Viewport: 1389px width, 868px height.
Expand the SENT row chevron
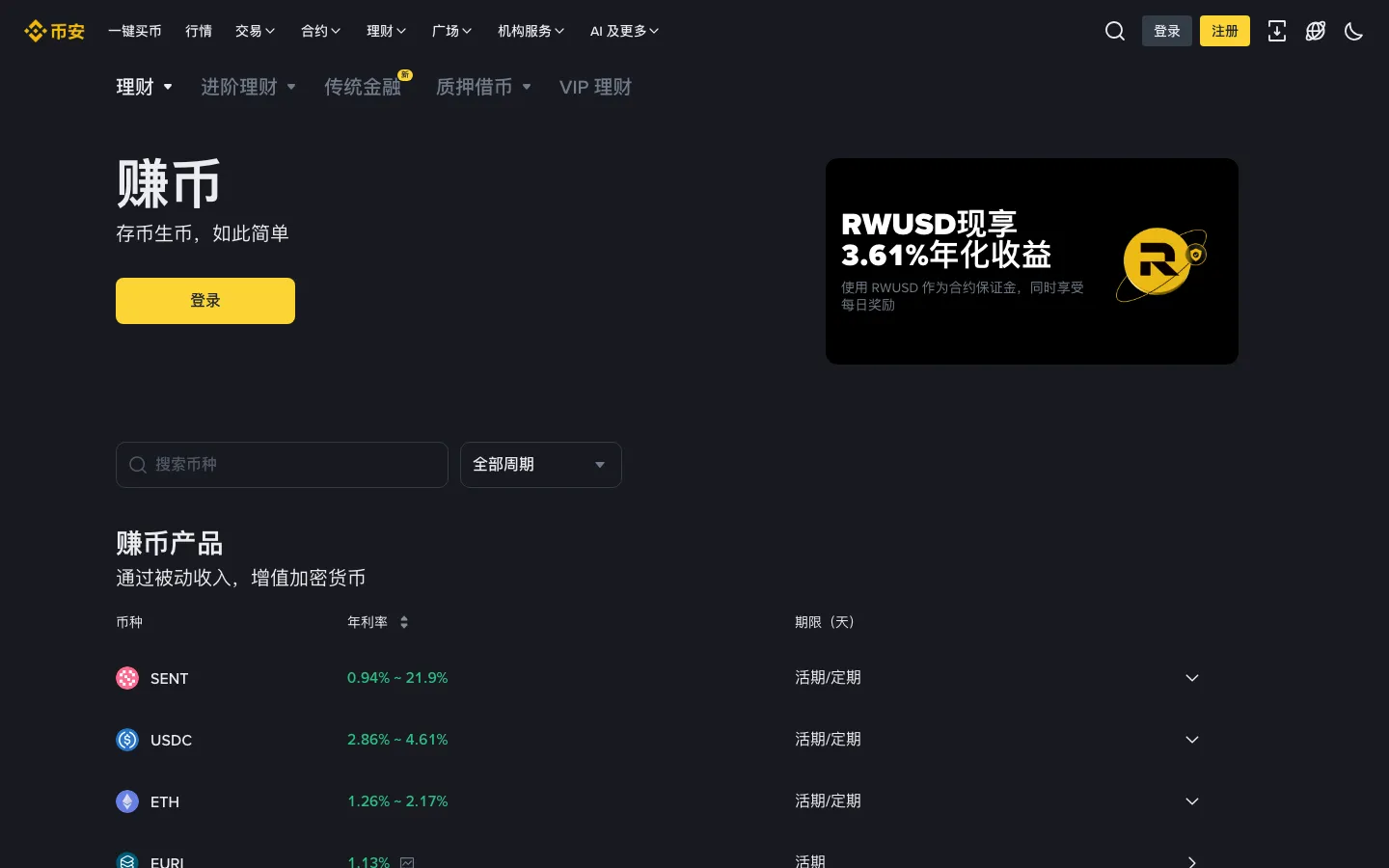pyautogui.click(x=1192, y=678)
